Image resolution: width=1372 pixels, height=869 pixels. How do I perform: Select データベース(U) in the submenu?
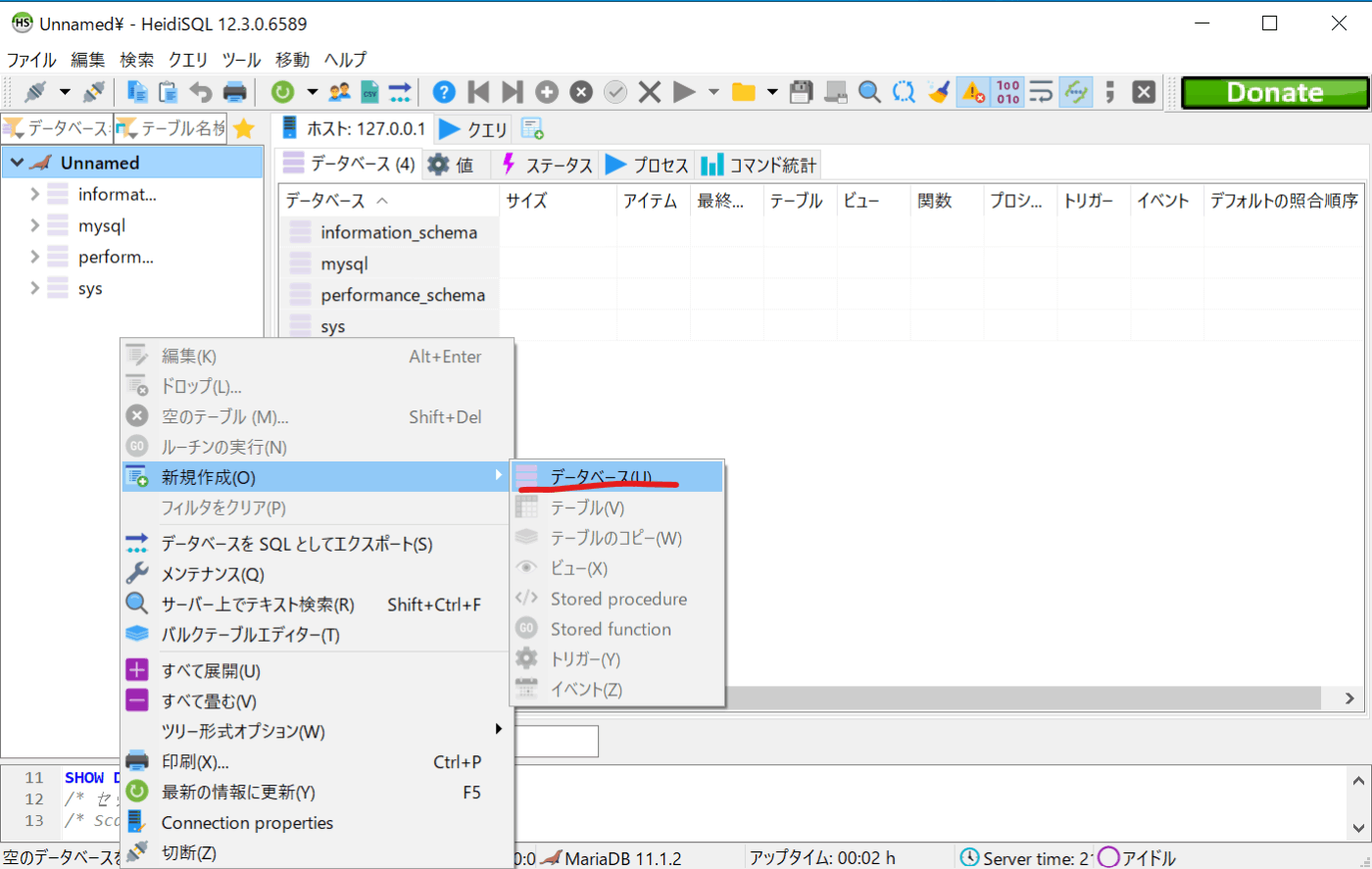click(x=617, y=477)
